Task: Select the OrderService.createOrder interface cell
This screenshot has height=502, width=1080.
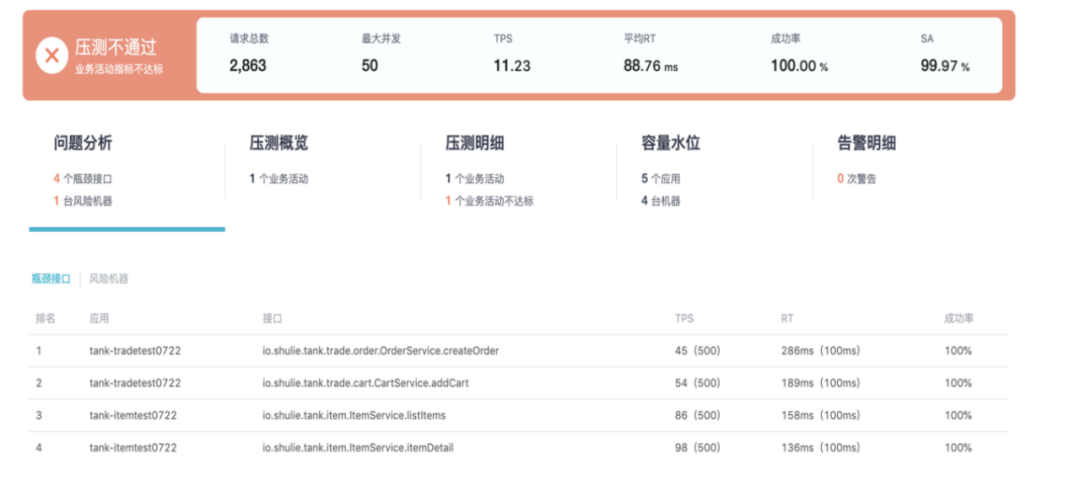Action: [x=381, y=351]
